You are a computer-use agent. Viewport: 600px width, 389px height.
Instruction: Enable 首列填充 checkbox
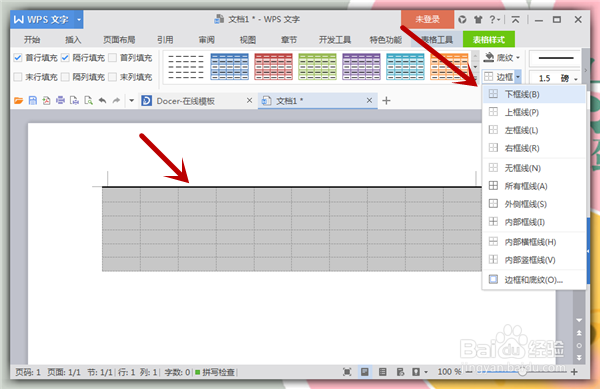tap(112, 58)
